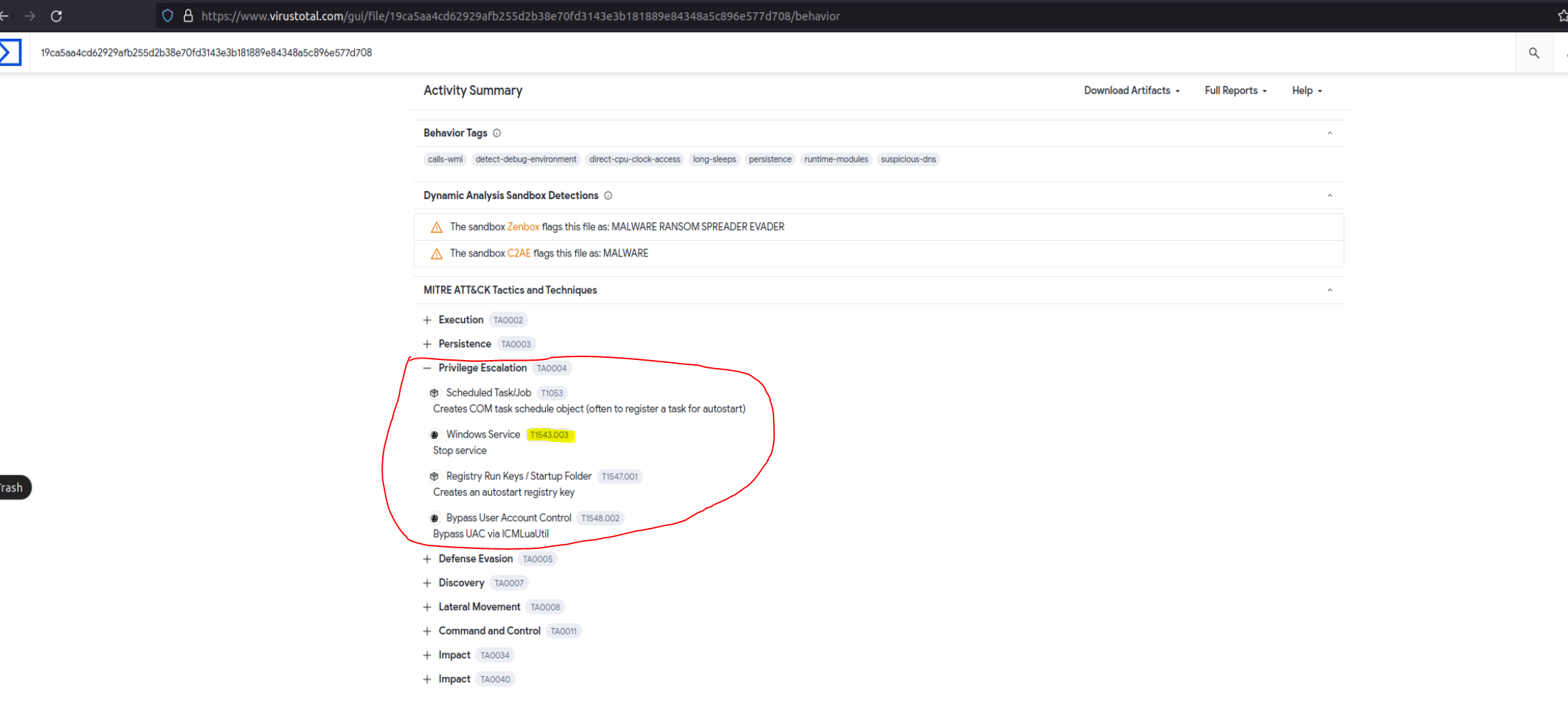1568x710 pixels.
Task: Open the Download Artifacts dropdown
Action: click(x=1131, y=91)
